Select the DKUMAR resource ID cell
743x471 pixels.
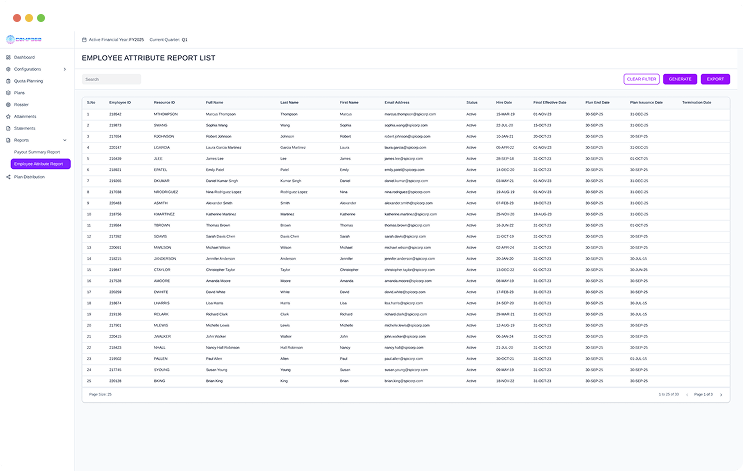pos(161,181)
